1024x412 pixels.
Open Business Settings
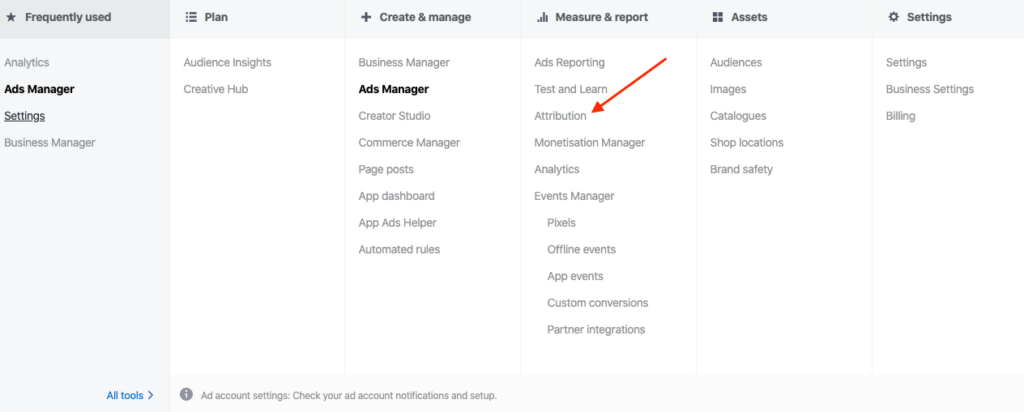click(930, 89)
